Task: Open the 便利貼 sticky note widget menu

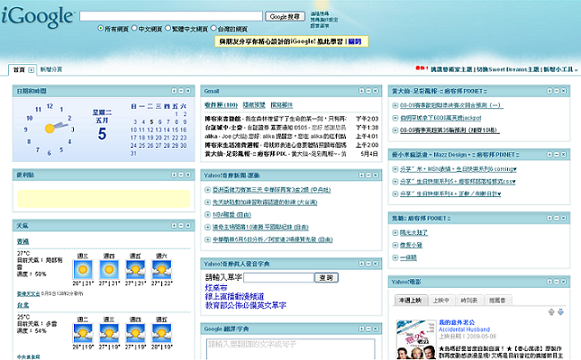Action: click(174, 175)
